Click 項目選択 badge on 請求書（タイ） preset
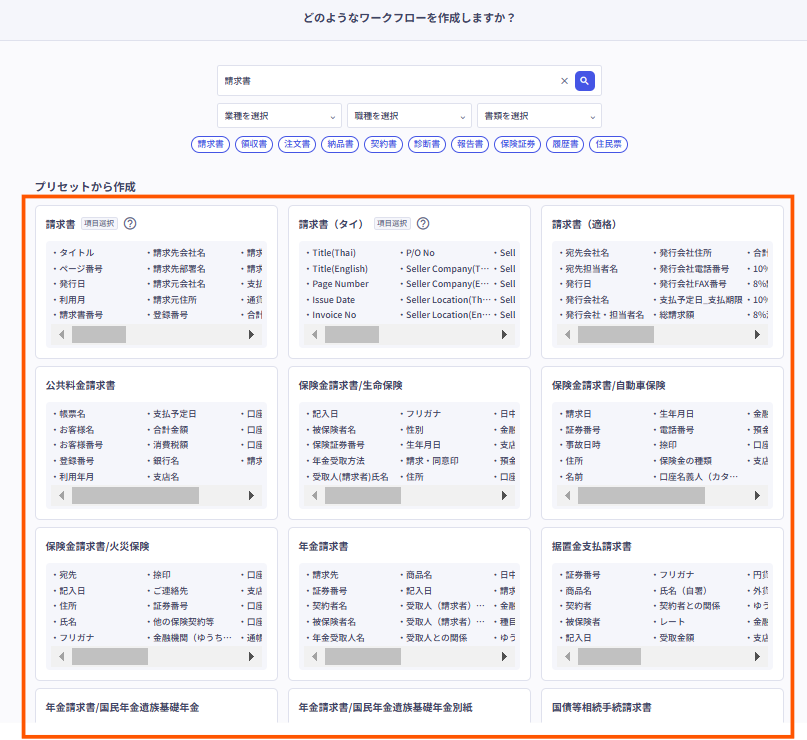The height and width of the screenshot is (740, 807). click(x=392, y=224)
